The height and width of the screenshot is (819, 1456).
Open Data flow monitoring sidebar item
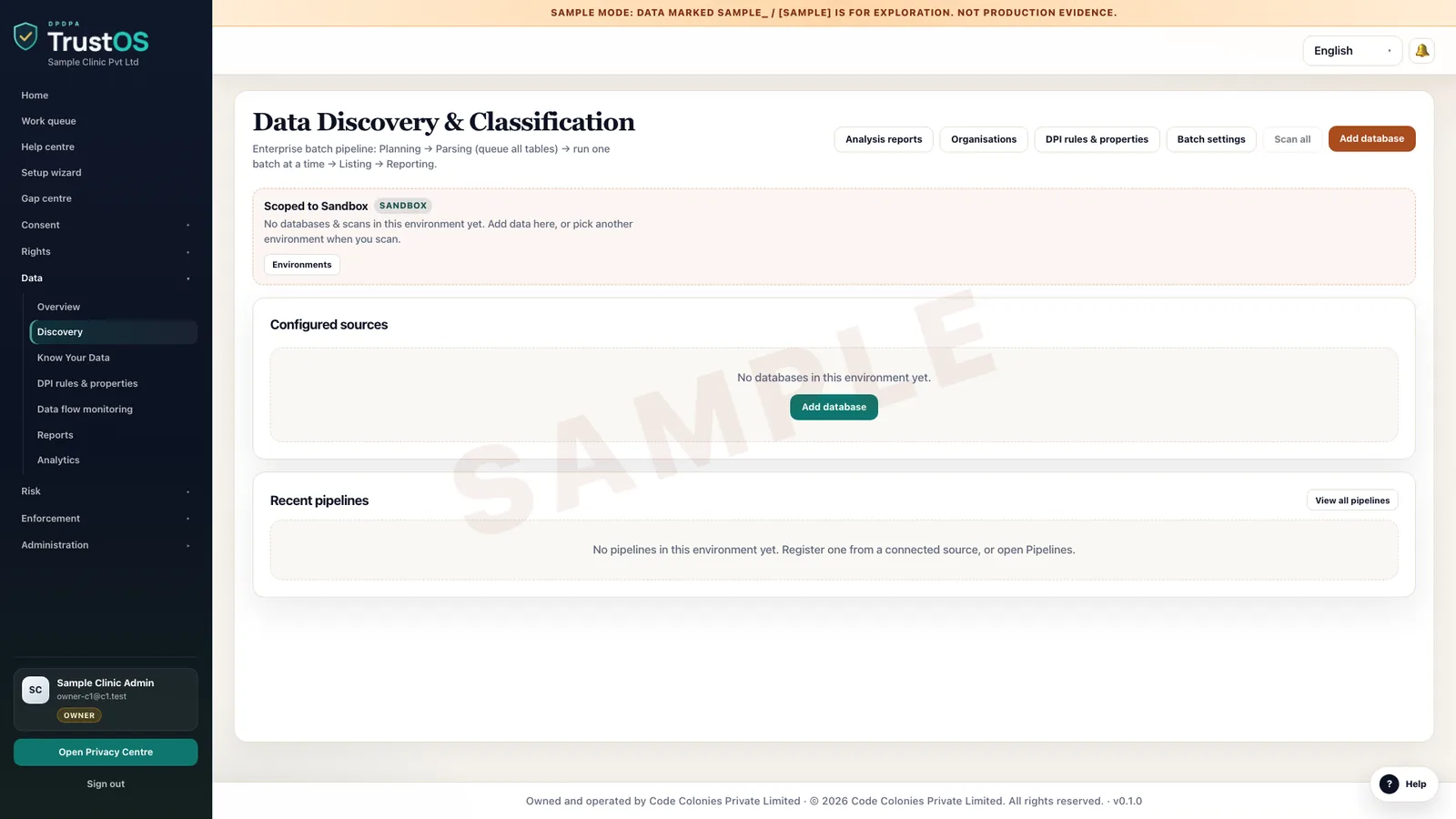(x=113, y=409)
